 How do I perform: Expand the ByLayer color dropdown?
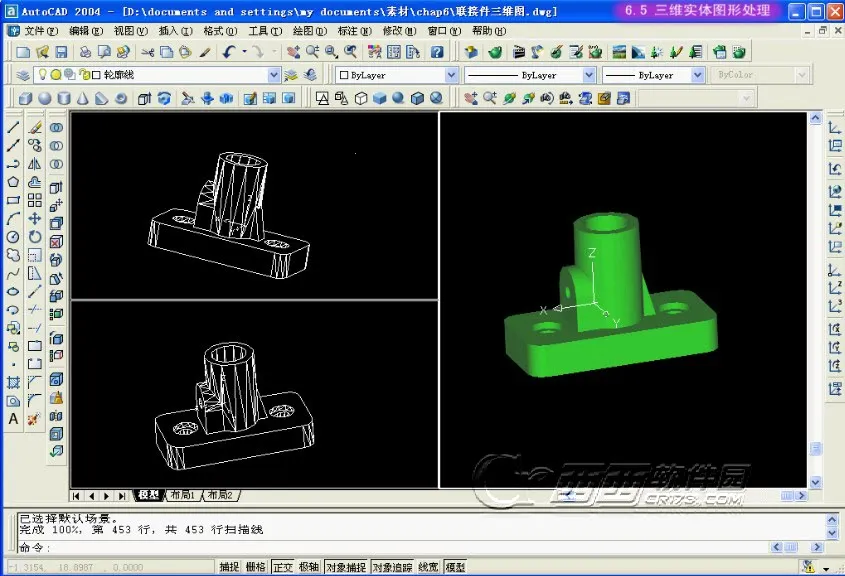point(452,74)
